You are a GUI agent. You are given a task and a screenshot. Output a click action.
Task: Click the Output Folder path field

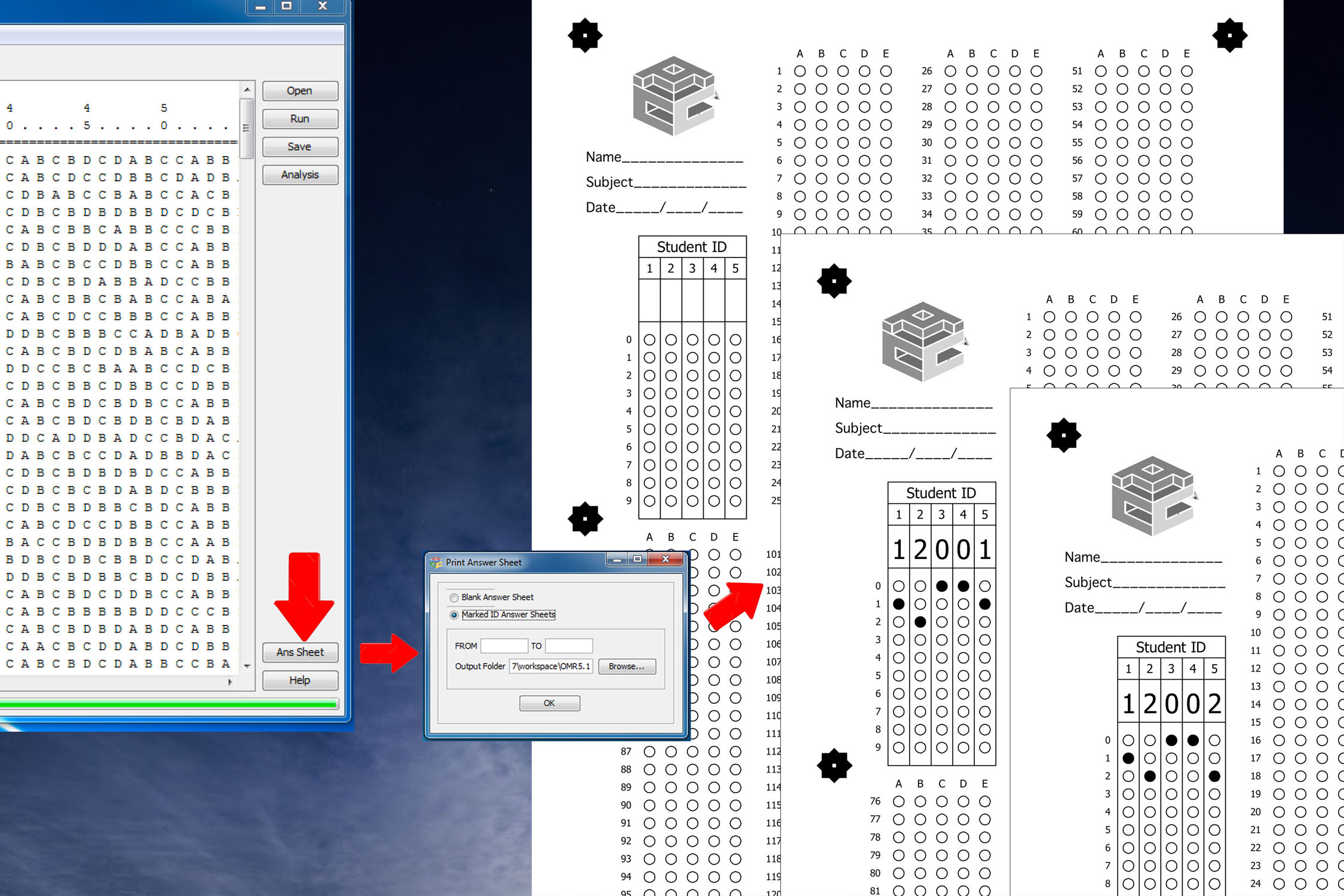coord(550,666)
